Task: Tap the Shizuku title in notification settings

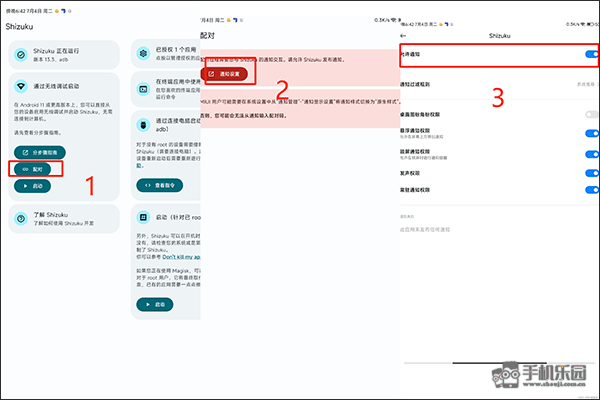Action: coord(499,36)
